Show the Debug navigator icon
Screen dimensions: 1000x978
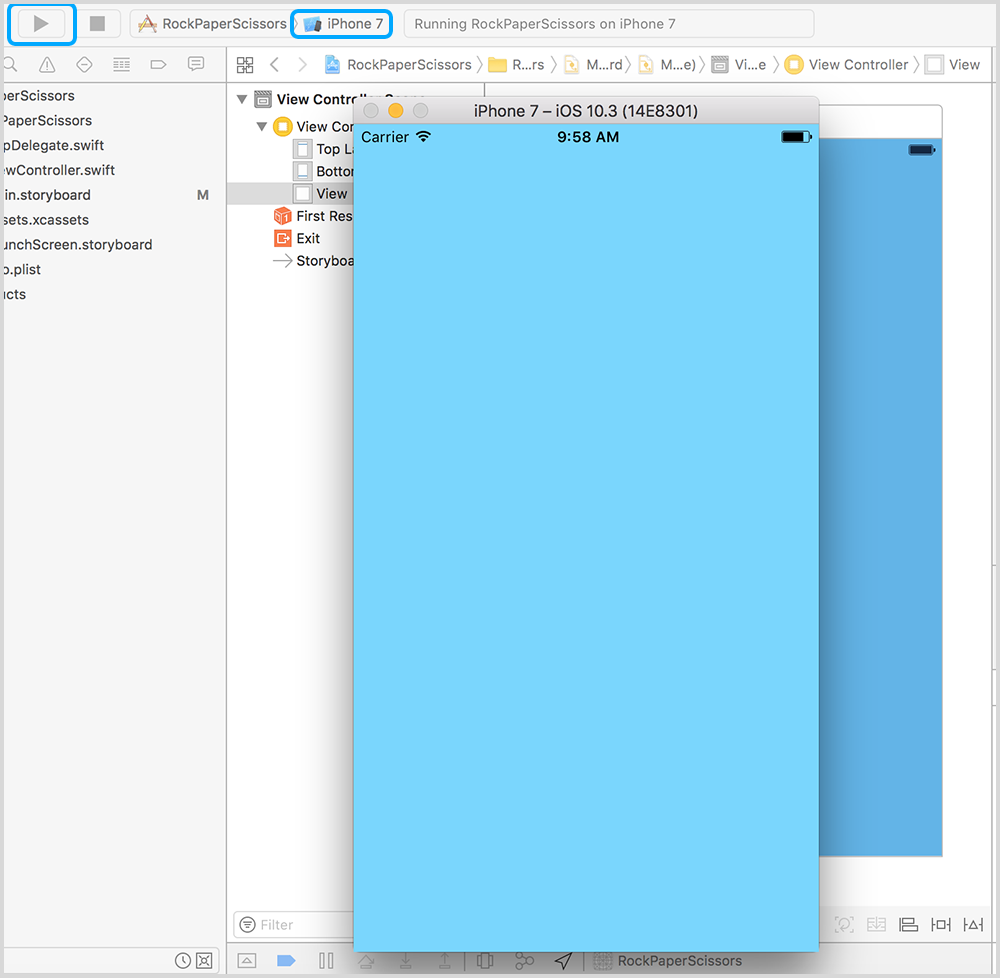point(121,65)
